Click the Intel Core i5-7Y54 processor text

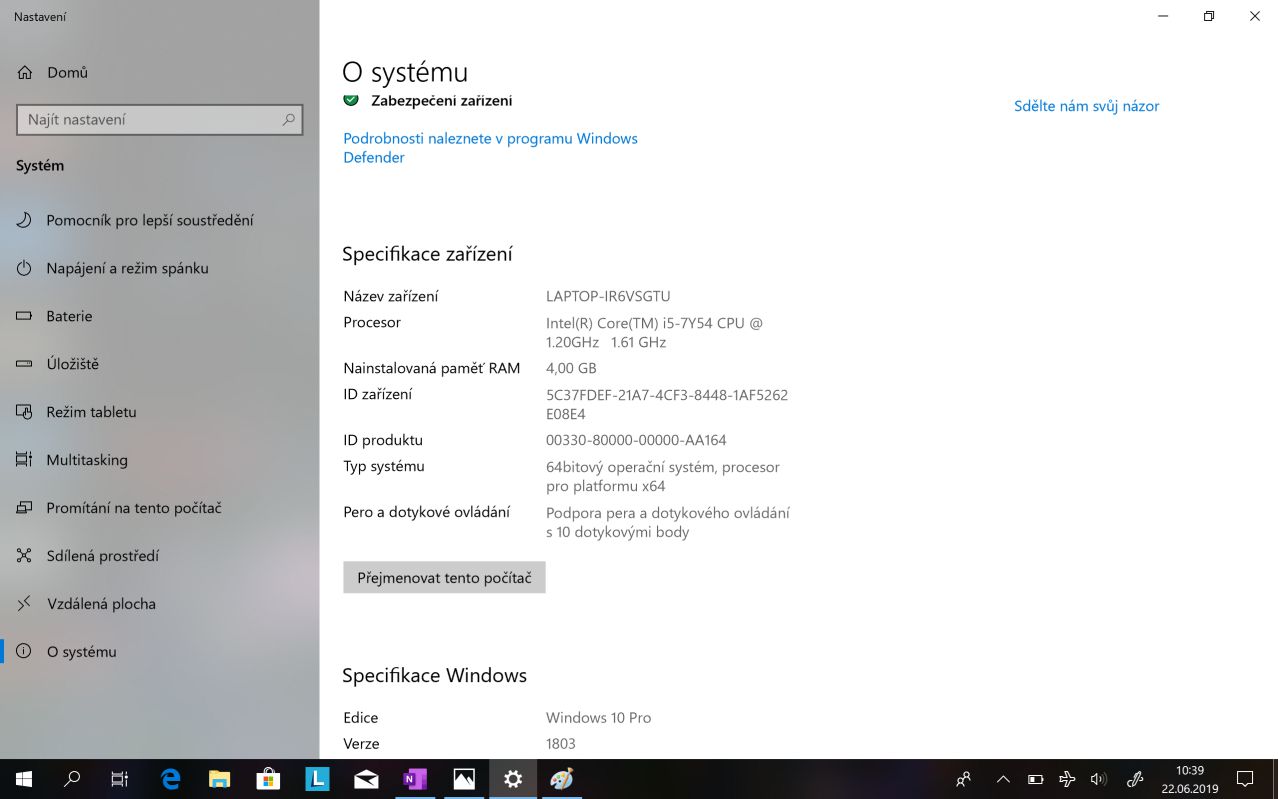click(x=654, y=333)
